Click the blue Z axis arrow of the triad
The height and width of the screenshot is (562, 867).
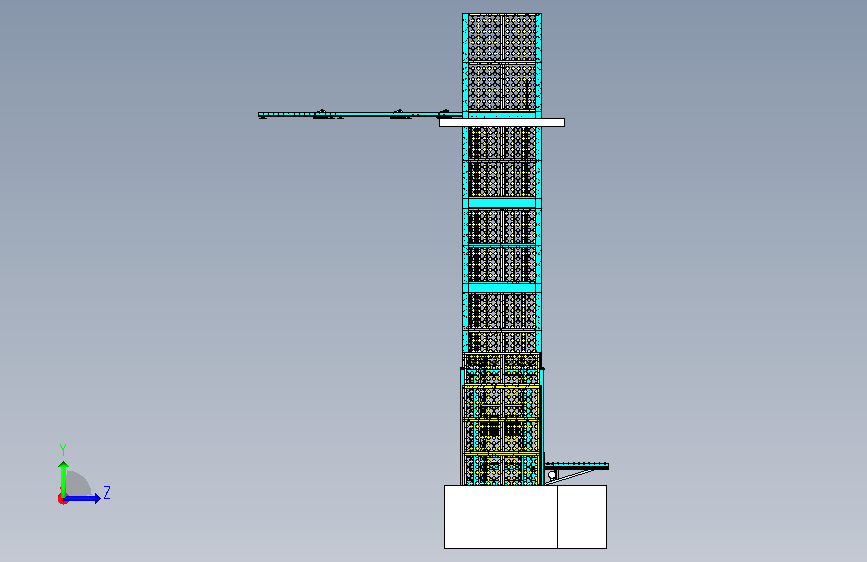[82, 498]
